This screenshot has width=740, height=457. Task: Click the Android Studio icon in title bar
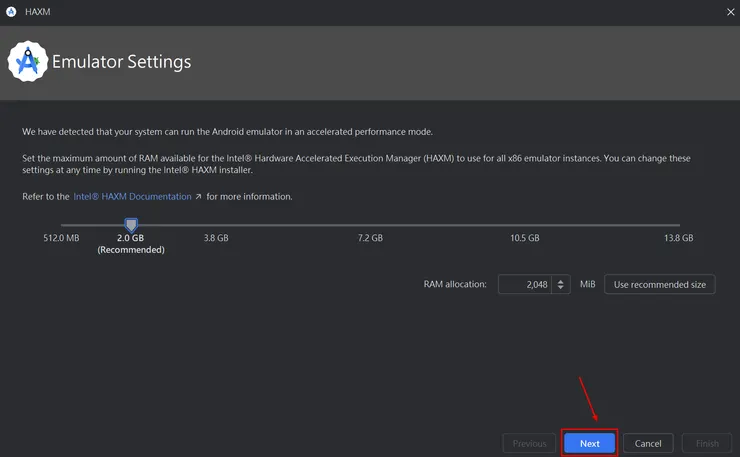pos(10,11)
